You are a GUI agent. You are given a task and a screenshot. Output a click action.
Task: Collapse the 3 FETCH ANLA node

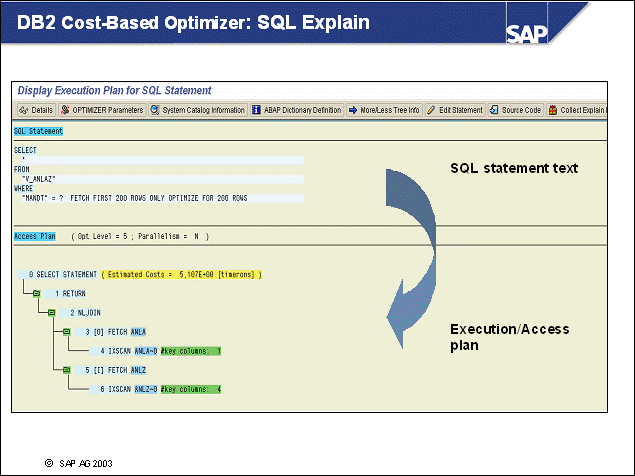pos(65,331)
